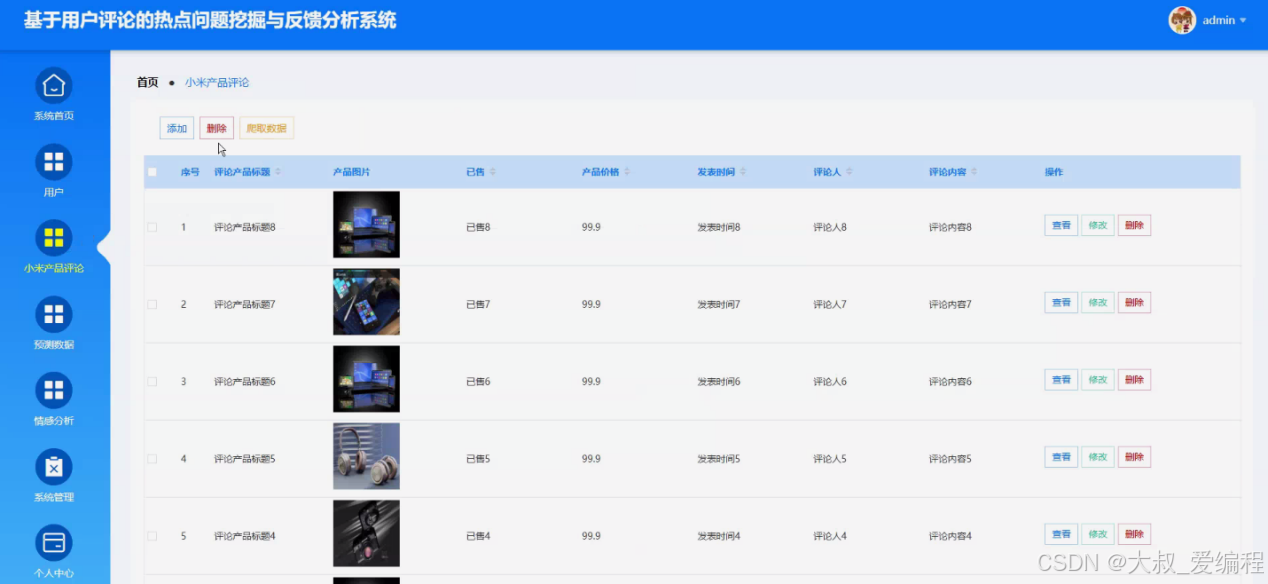Sort by 已售 column arrows
1268x584 pixels.
(x=493, y=172)
